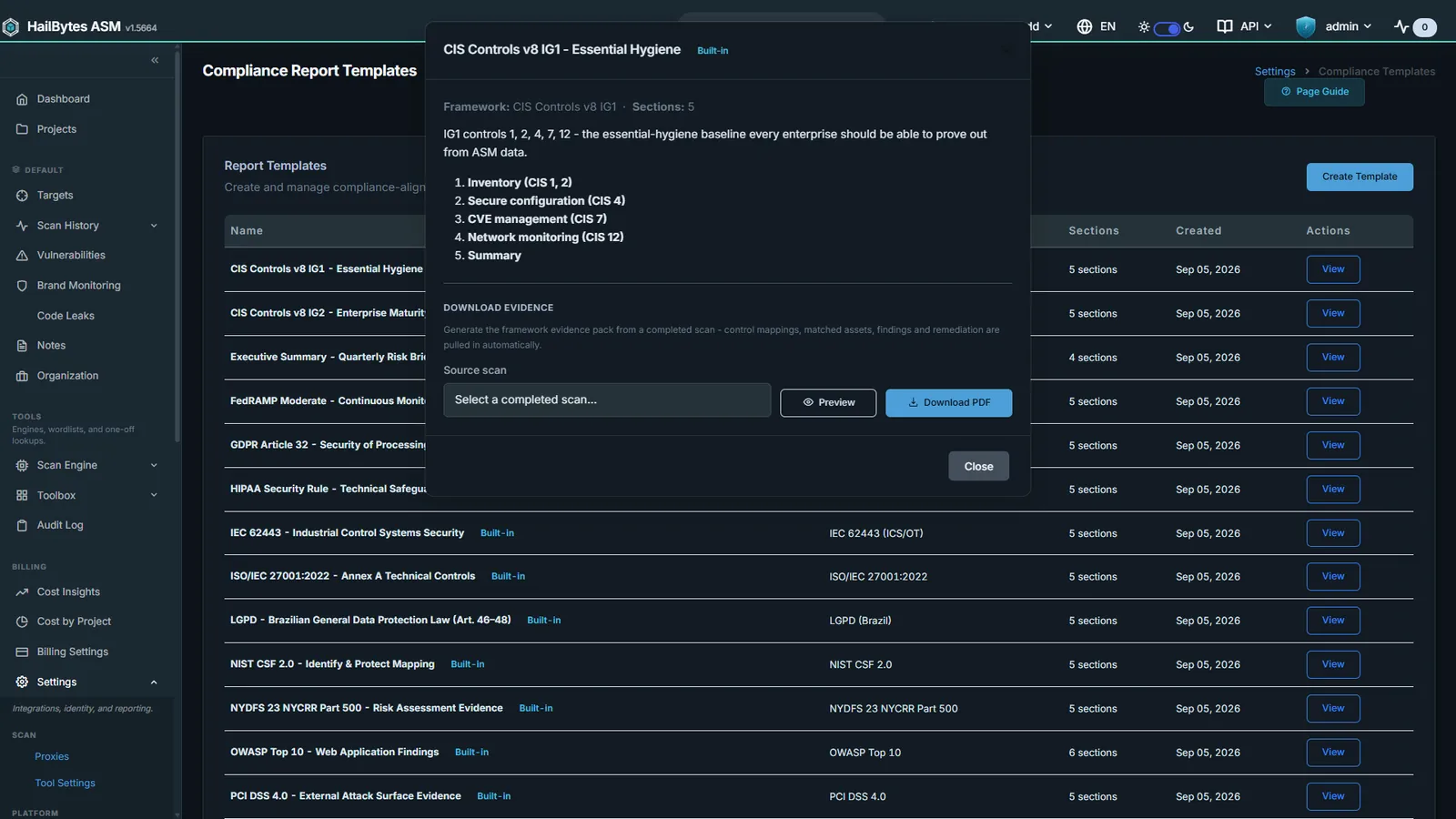View the OWASP Top 10 template

[1333, 753]
